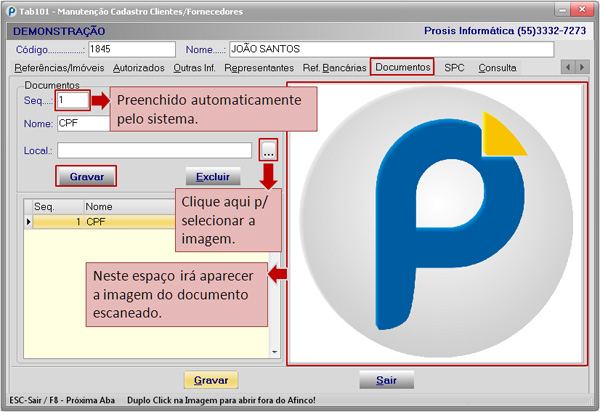Click the Local file path field
This screenshot has height=412, width=600.
(155, 150)
